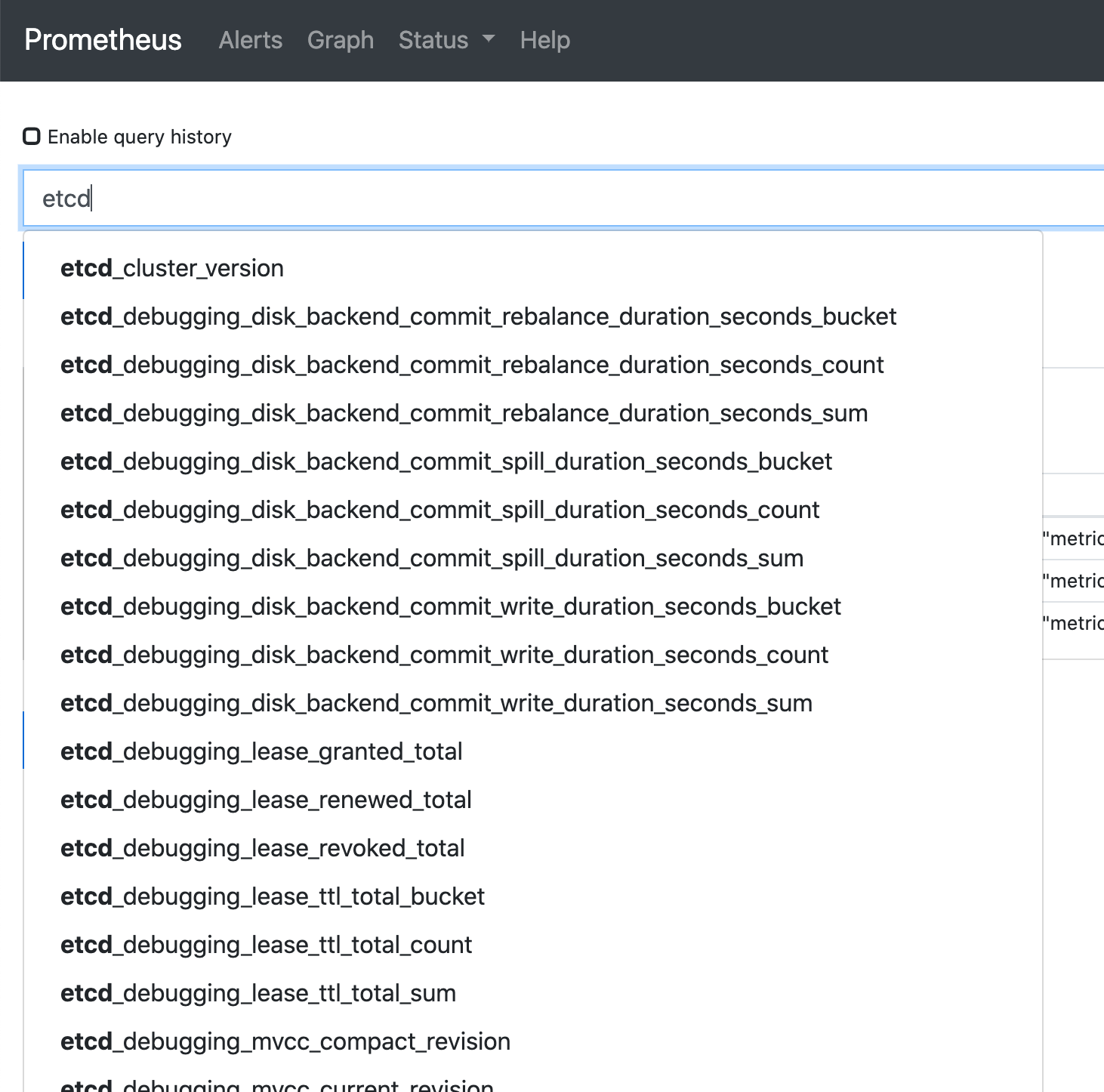Choose etcd_debugging_lease_revoked_total metric

tap(262, 847)
